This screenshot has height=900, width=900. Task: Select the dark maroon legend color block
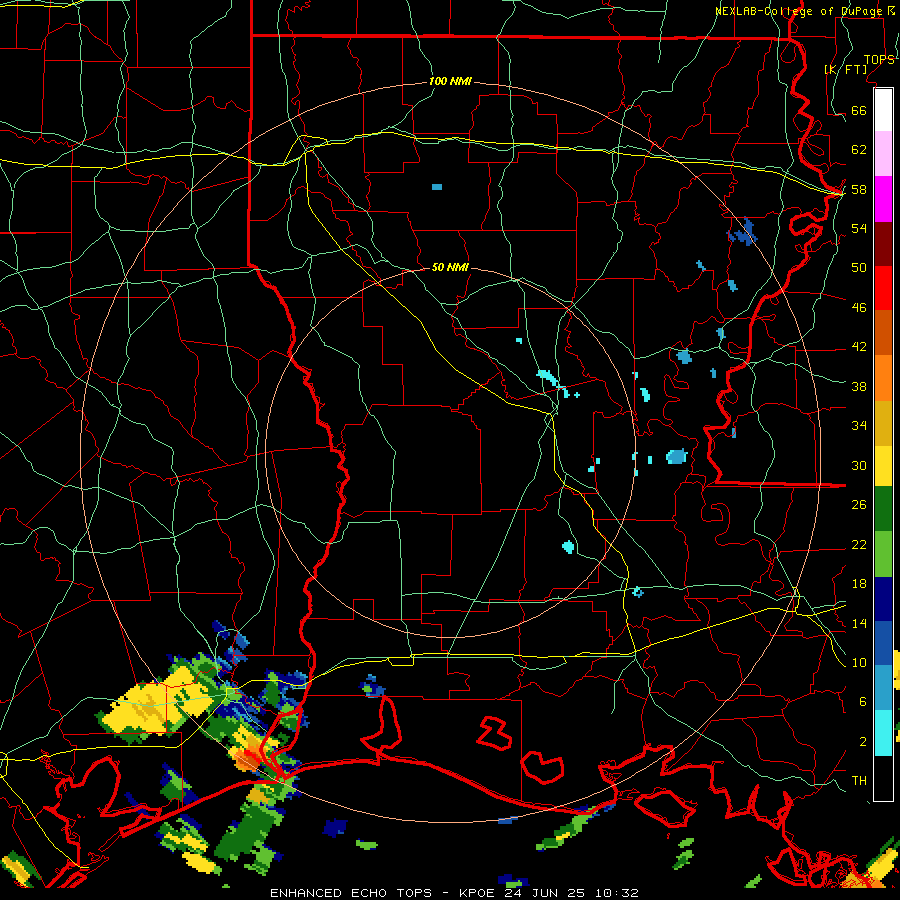tap(883, 243)
